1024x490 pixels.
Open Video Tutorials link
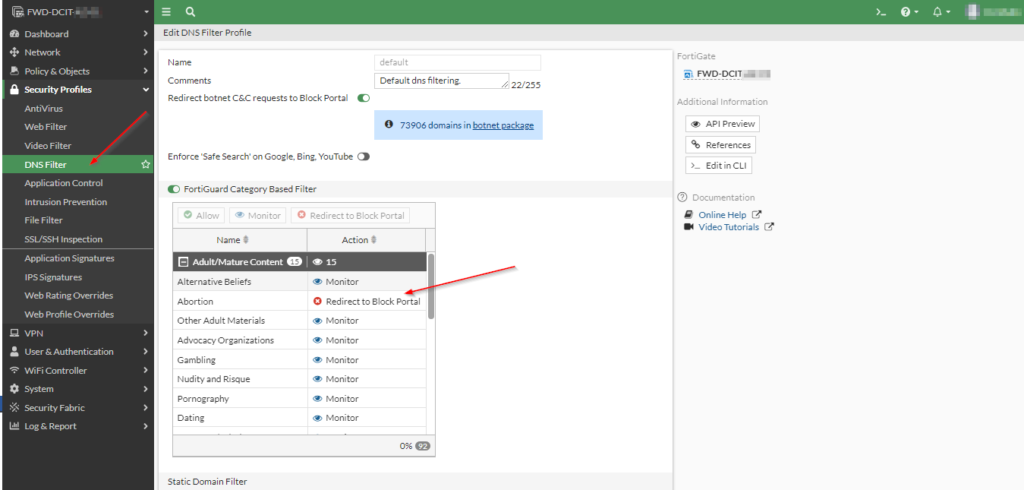(728, 227)
